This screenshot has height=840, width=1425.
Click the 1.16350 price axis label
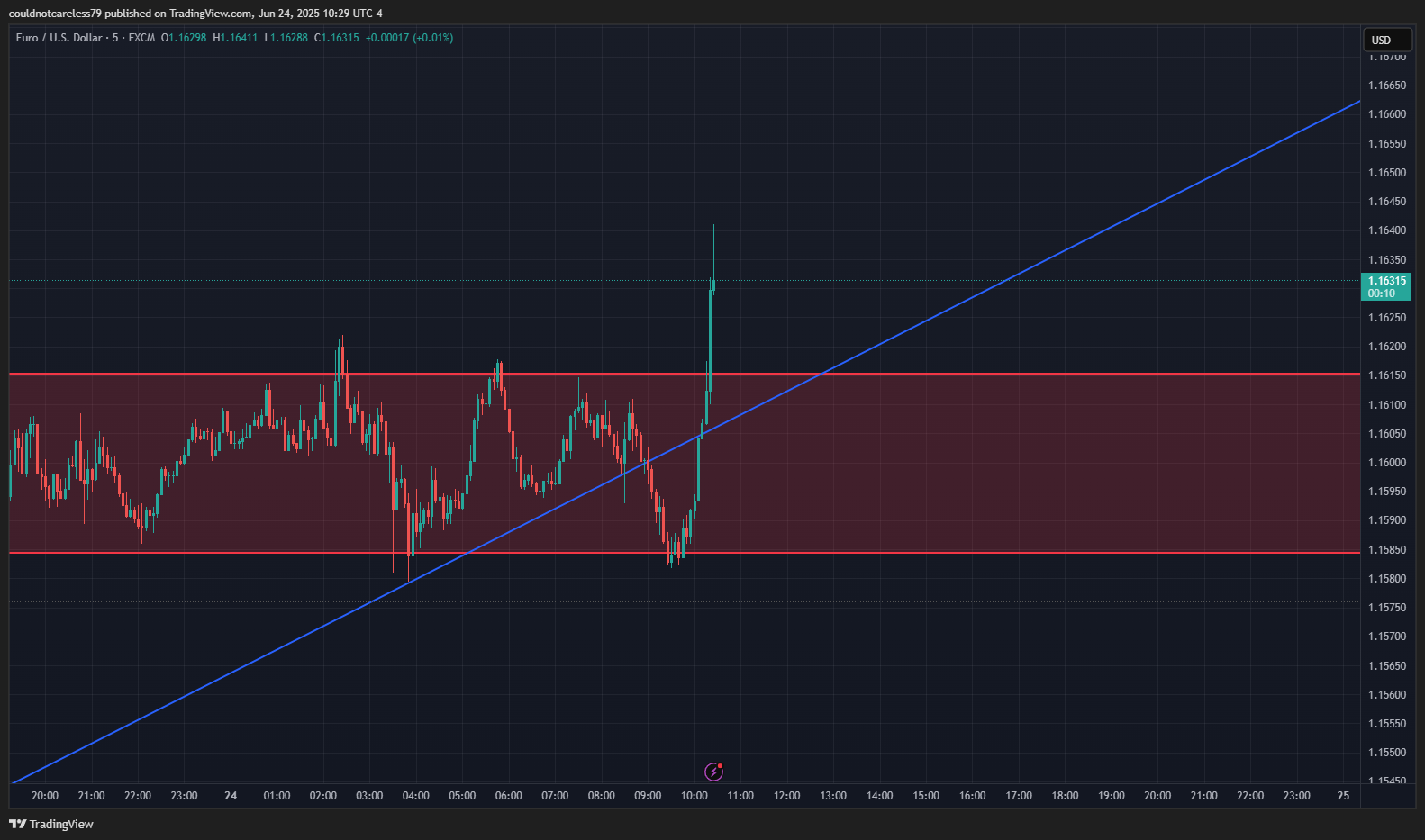(x=1386, y=260)
